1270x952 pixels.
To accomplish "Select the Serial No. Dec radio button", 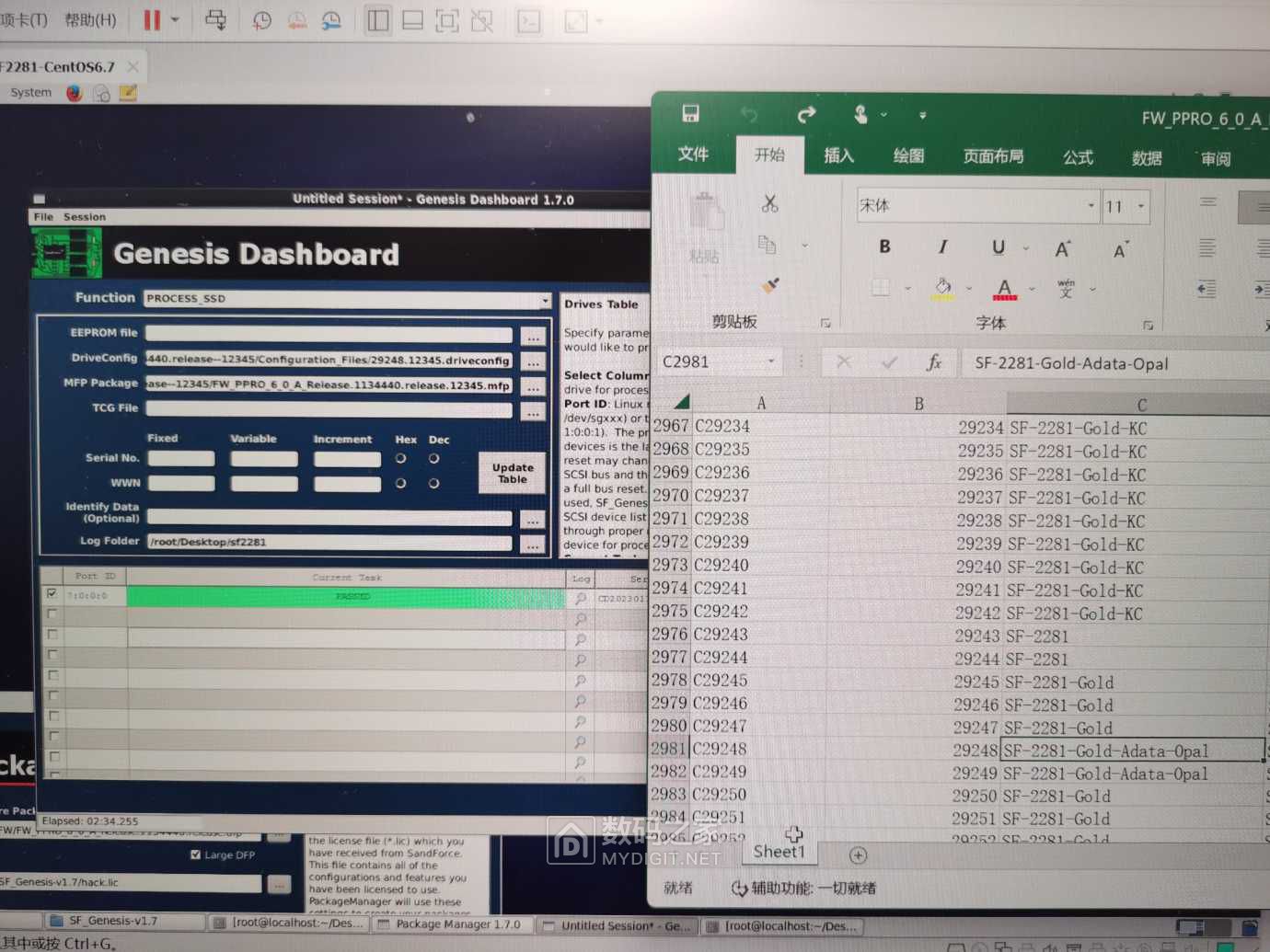I will [433, 458].
